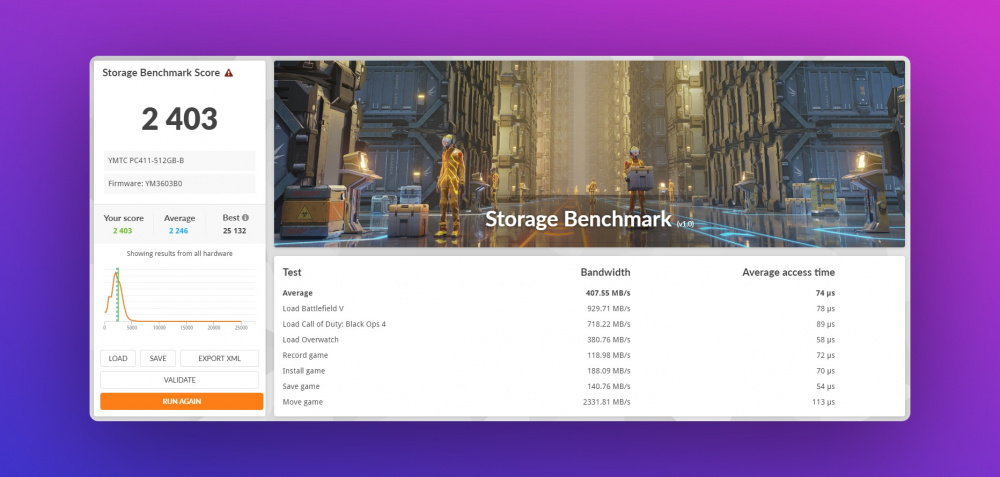Click the YMTC PC411-512GB-B device name
This screenshot has width=1000, height=477.
[x=180, y=161]
